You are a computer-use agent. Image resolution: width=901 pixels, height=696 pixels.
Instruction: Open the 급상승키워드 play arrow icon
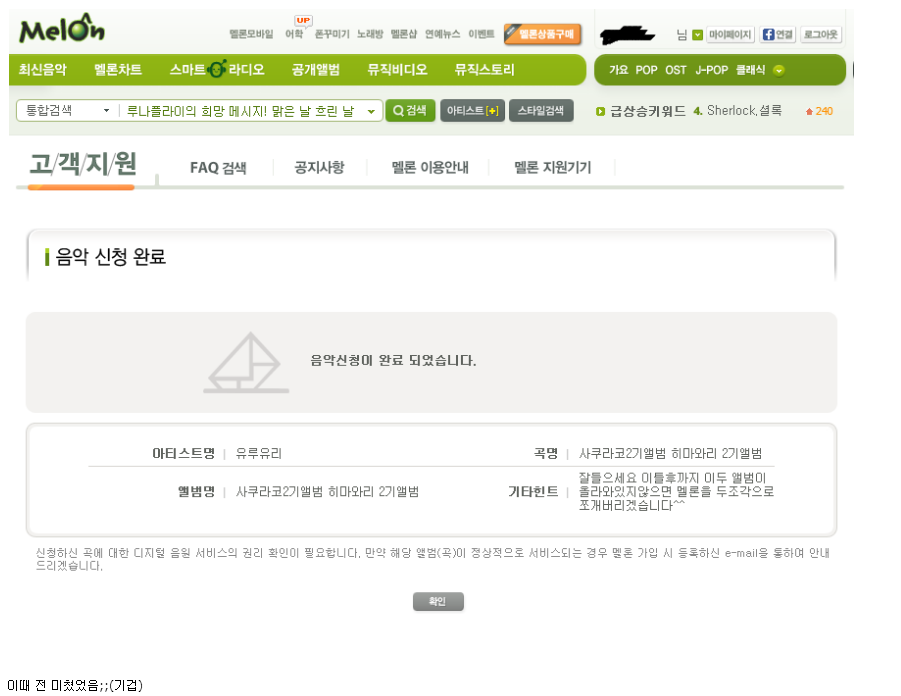pyautogui.click(x=600, y=111)
